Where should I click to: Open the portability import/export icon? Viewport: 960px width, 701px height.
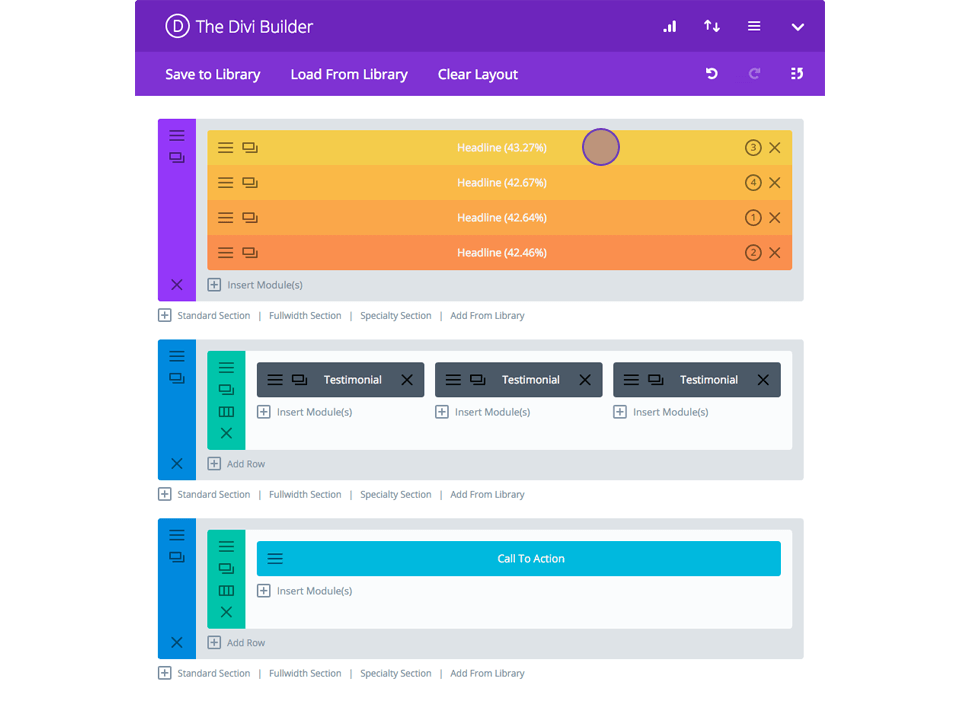coord(711,26)
